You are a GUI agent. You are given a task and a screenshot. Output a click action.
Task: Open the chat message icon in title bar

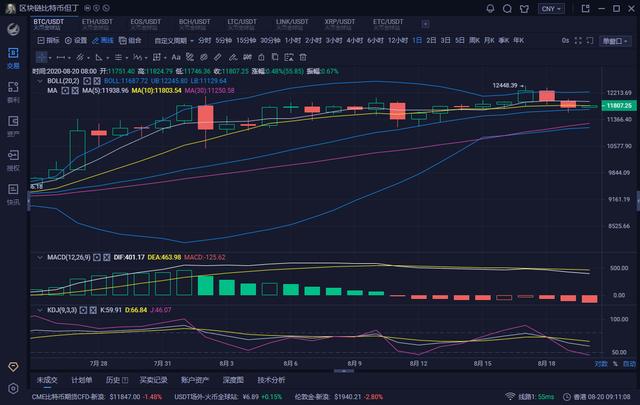[507, 9]
